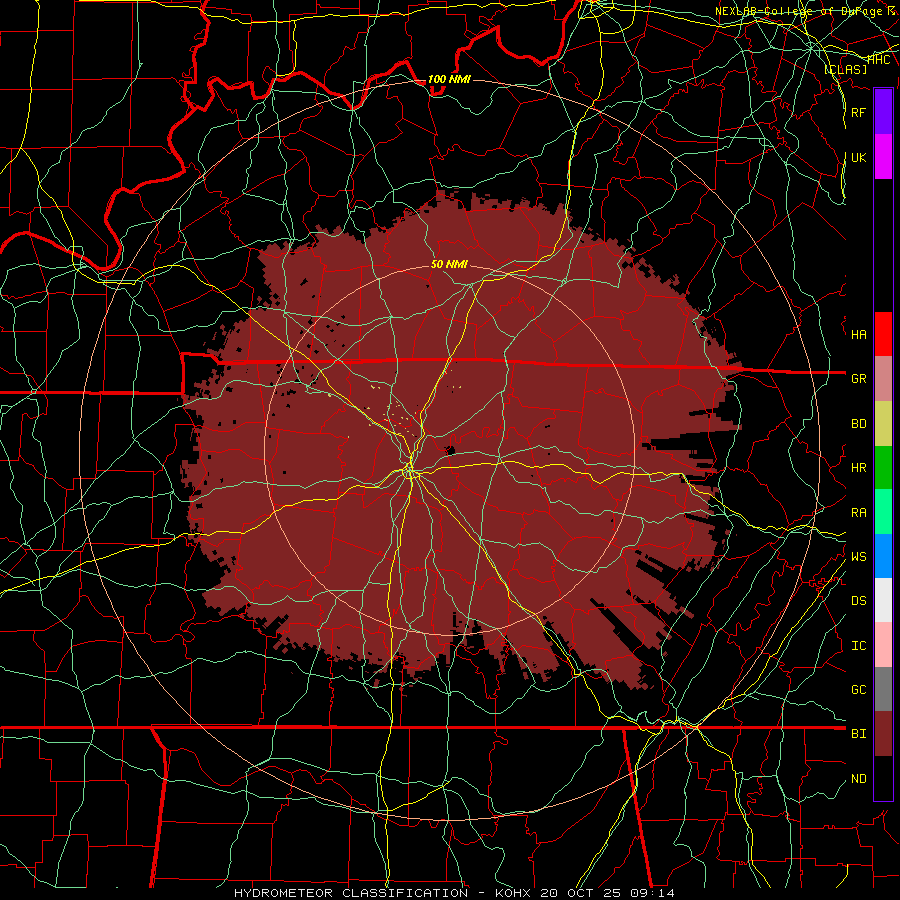Select the light pink IC legend swatch
900x900 pixels.
pyautogui.click(x=883, y=645)
